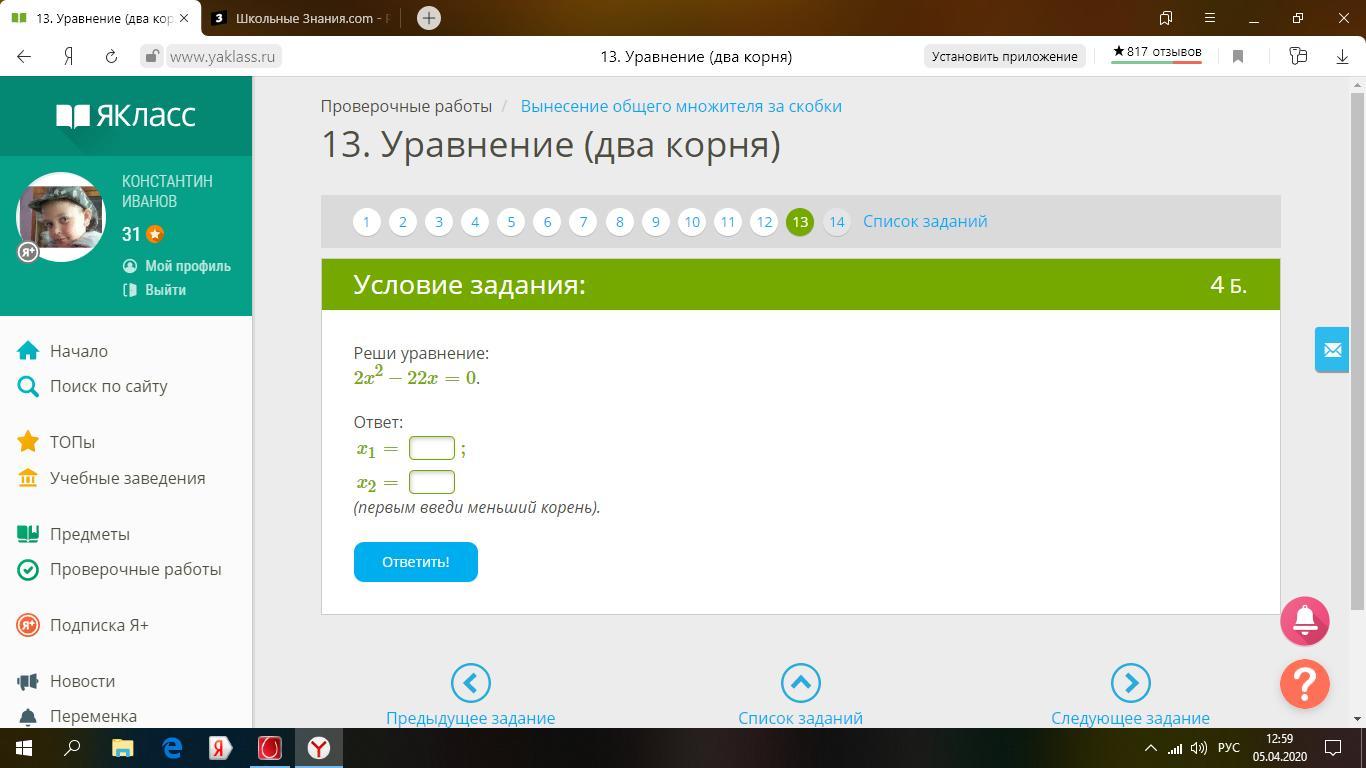Open the Вынесение общего множителя за скобки breadcrumb
This screenshot has height=768, width=1366.
point(680,106)
